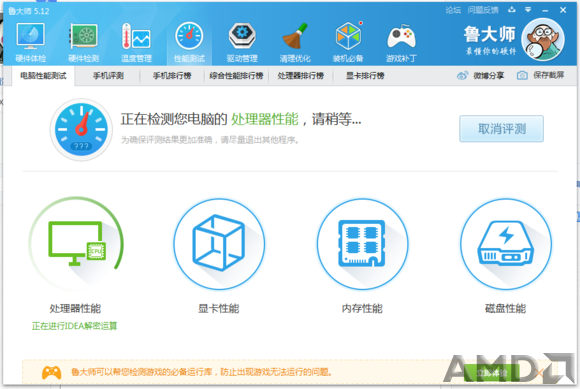This screenshot has height=389, width=580.
Task: Select the 磁盘性能 disk drive icon
Action: 505,244
